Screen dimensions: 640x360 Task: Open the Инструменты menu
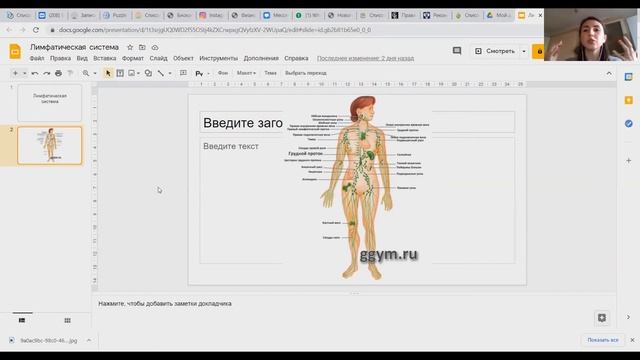pos(218,58)
